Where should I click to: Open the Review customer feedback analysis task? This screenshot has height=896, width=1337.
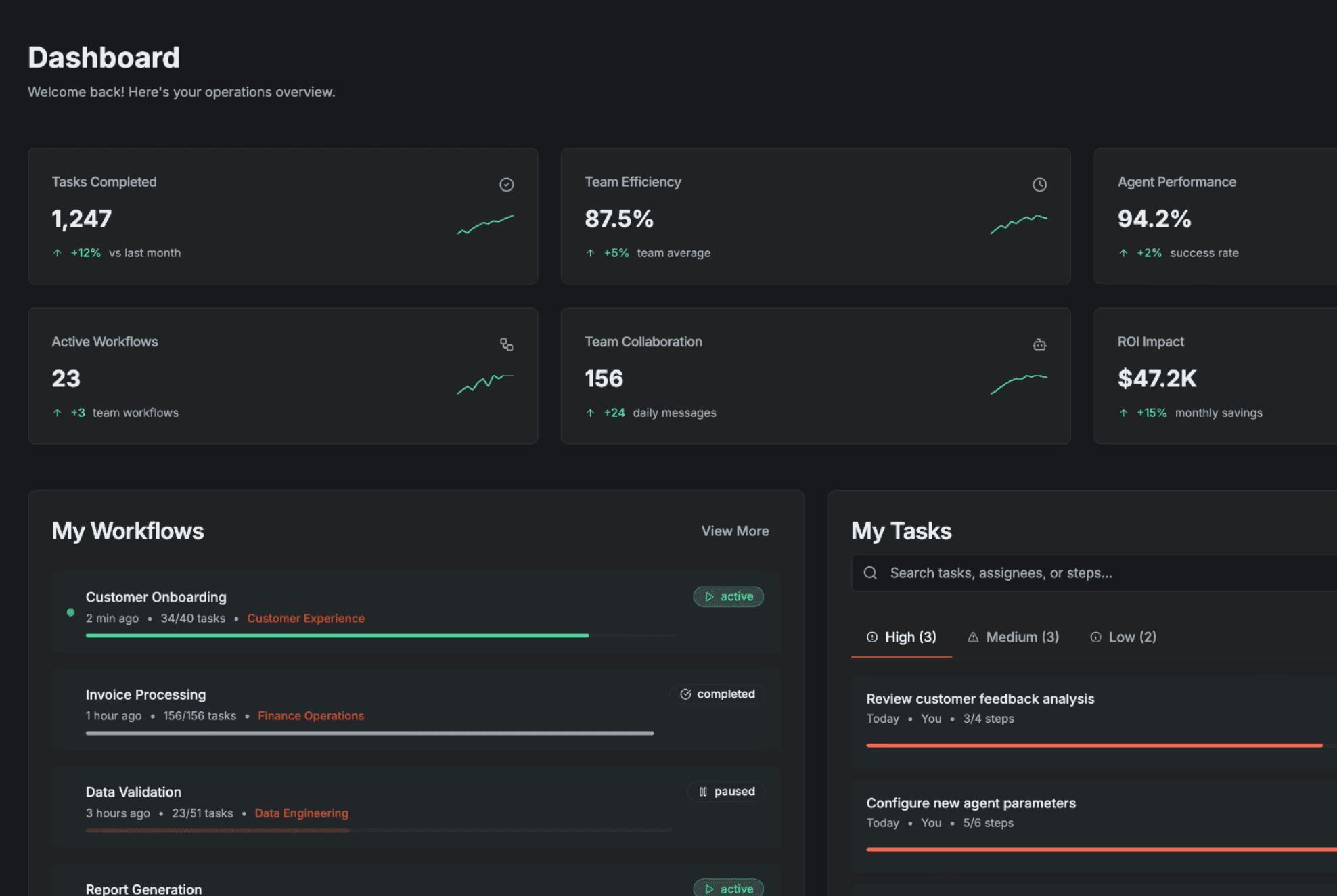(x=980, y=698)
